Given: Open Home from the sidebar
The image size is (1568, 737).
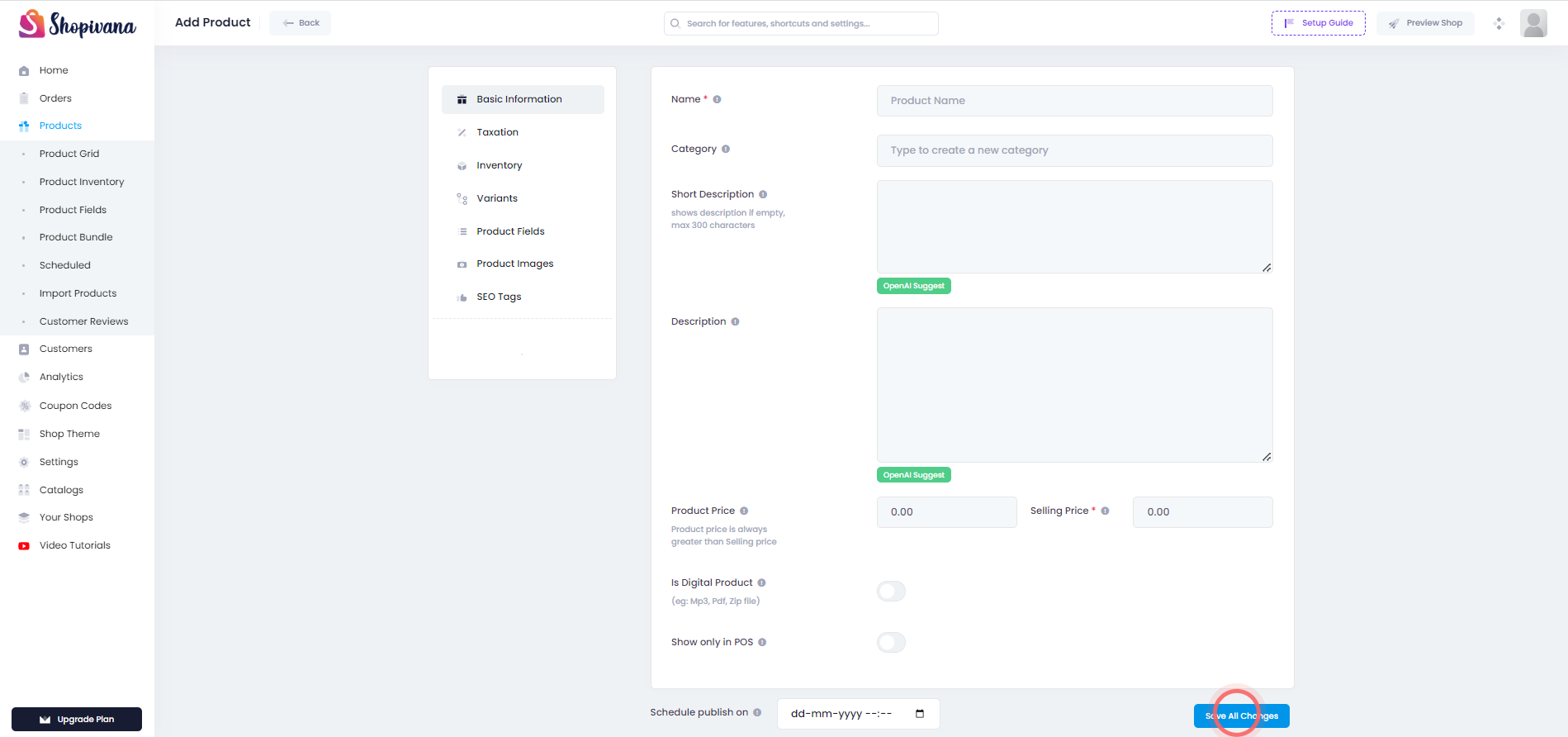Looking at the screenshot, I should click(54, 70).
